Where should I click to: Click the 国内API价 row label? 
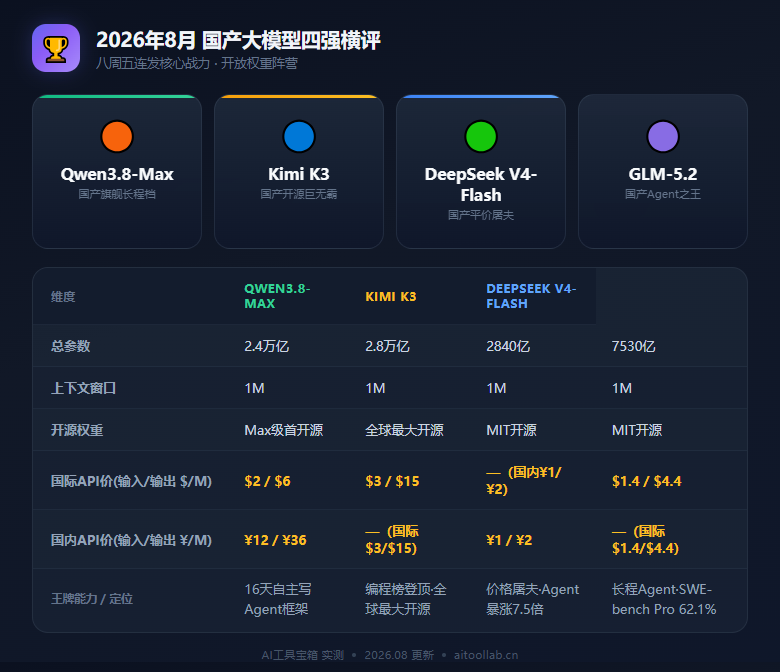131,540
